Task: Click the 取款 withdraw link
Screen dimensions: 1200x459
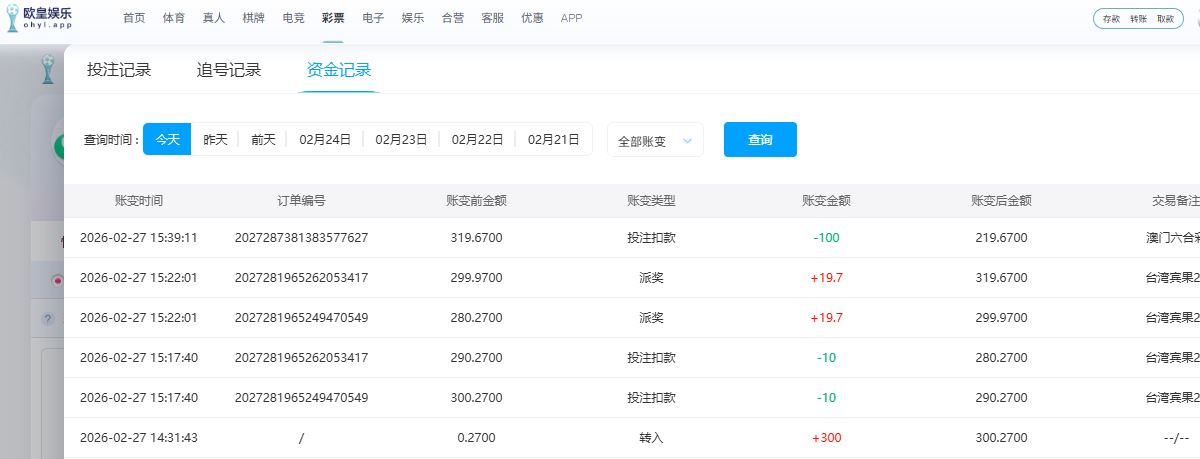Action: 1165,19
